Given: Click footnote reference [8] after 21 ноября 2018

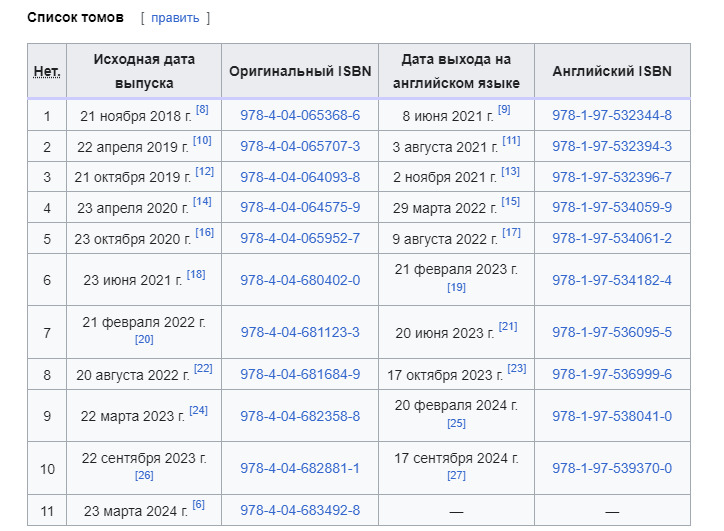Looking at the screenshot, I should click(x=202, y=110).
